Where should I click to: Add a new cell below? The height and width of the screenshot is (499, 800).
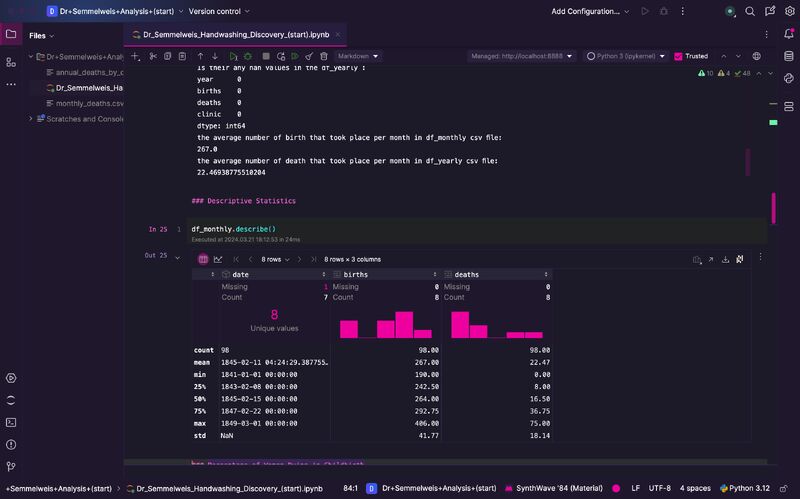pyautogui.click(x=135, y=56)
